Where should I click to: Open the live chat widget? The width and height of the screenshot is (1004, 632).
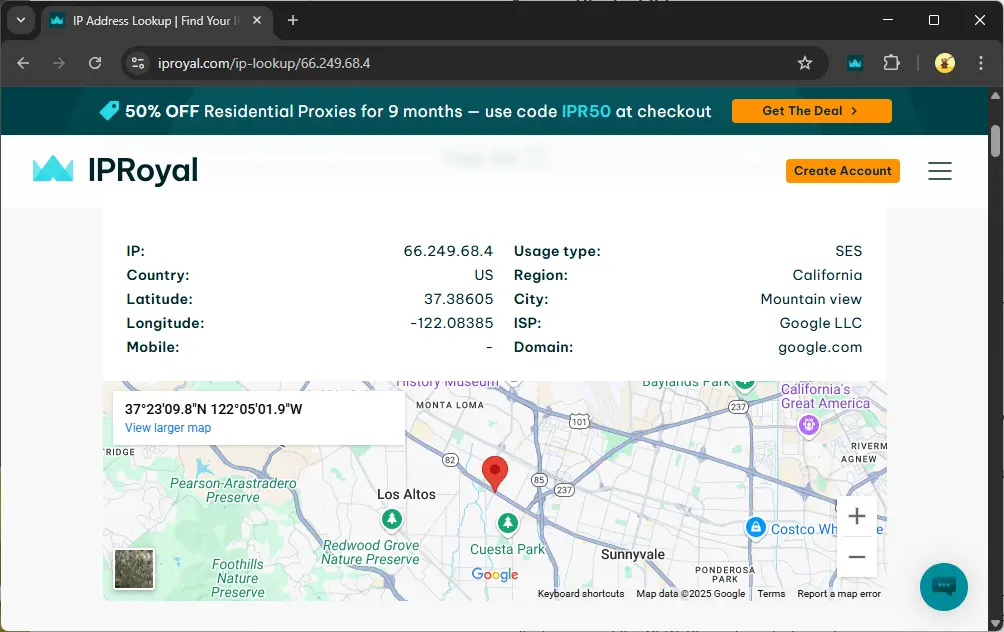click(x=943, y=587)
